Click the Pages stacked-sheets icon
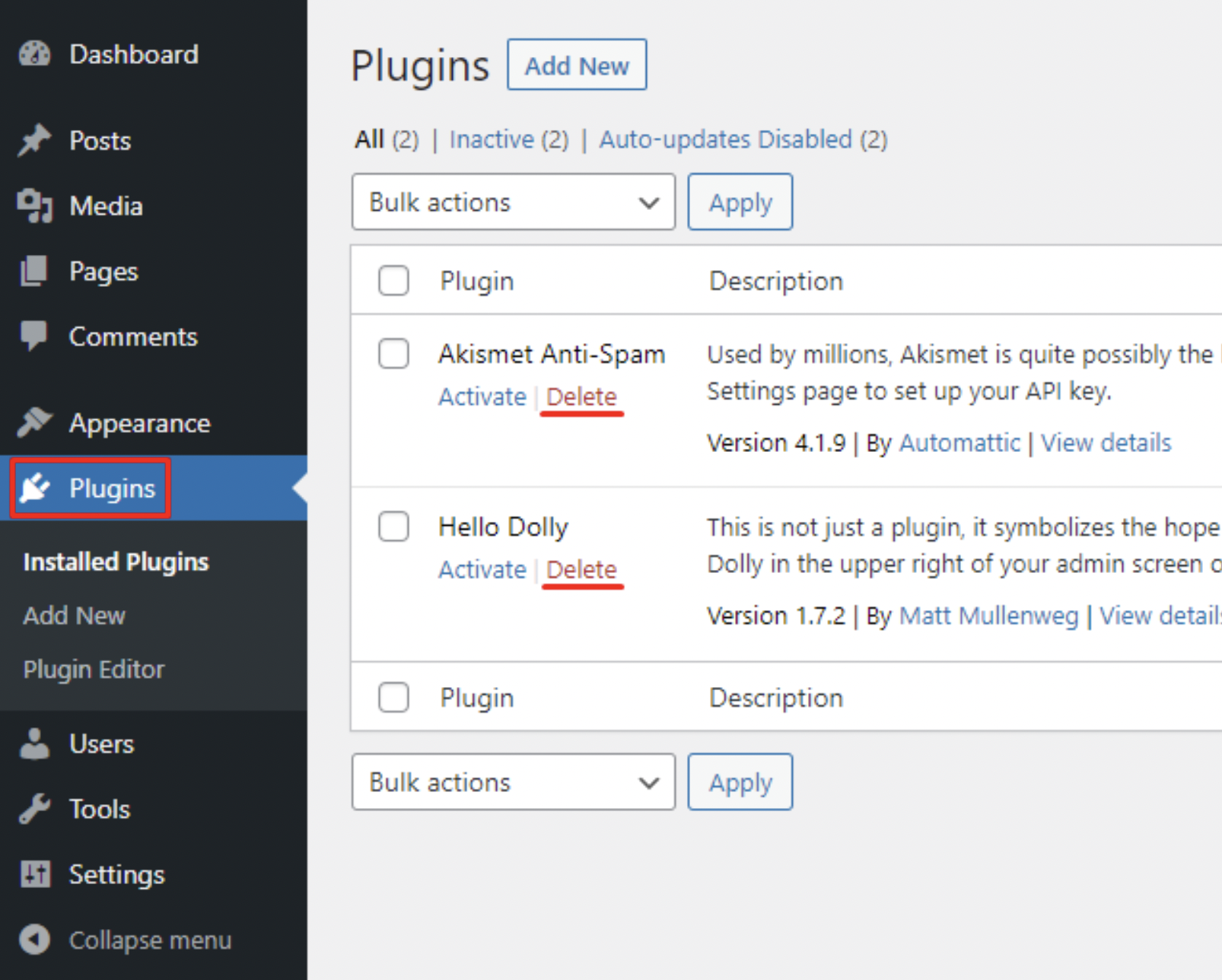The height and width of the screenshot is (980, 1222). pyautogui.click(x=34, y=272)
